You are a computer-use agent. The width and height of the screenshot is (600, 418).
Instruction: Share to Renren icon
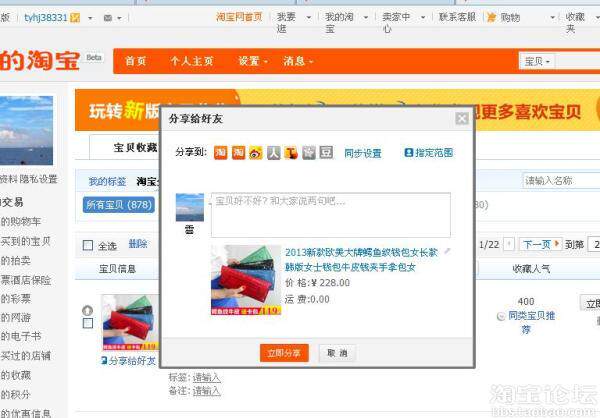click(274, 153)
